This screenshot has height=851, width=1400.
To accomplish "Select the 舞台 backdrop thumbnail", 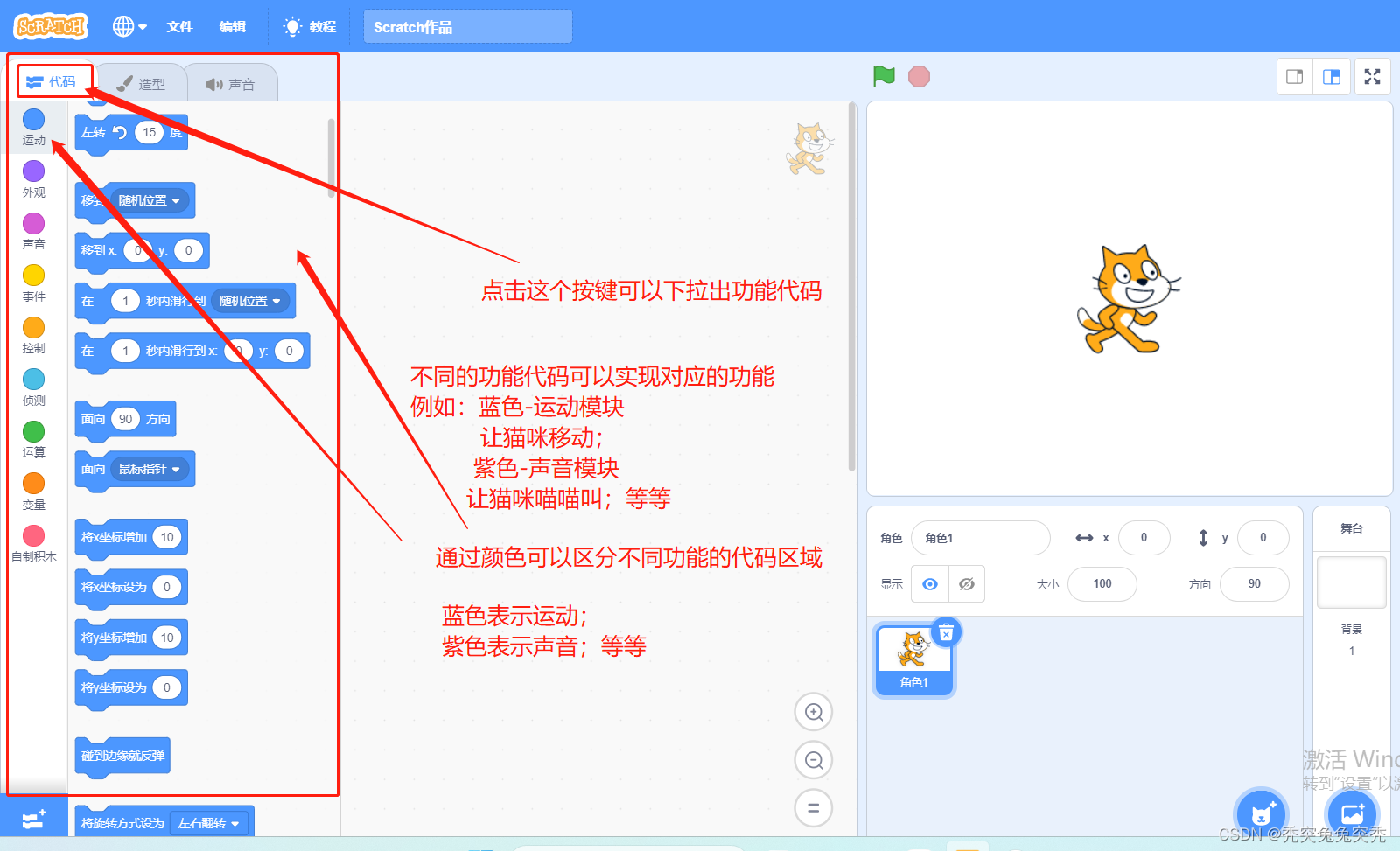I will click(x=1352, y=582).
